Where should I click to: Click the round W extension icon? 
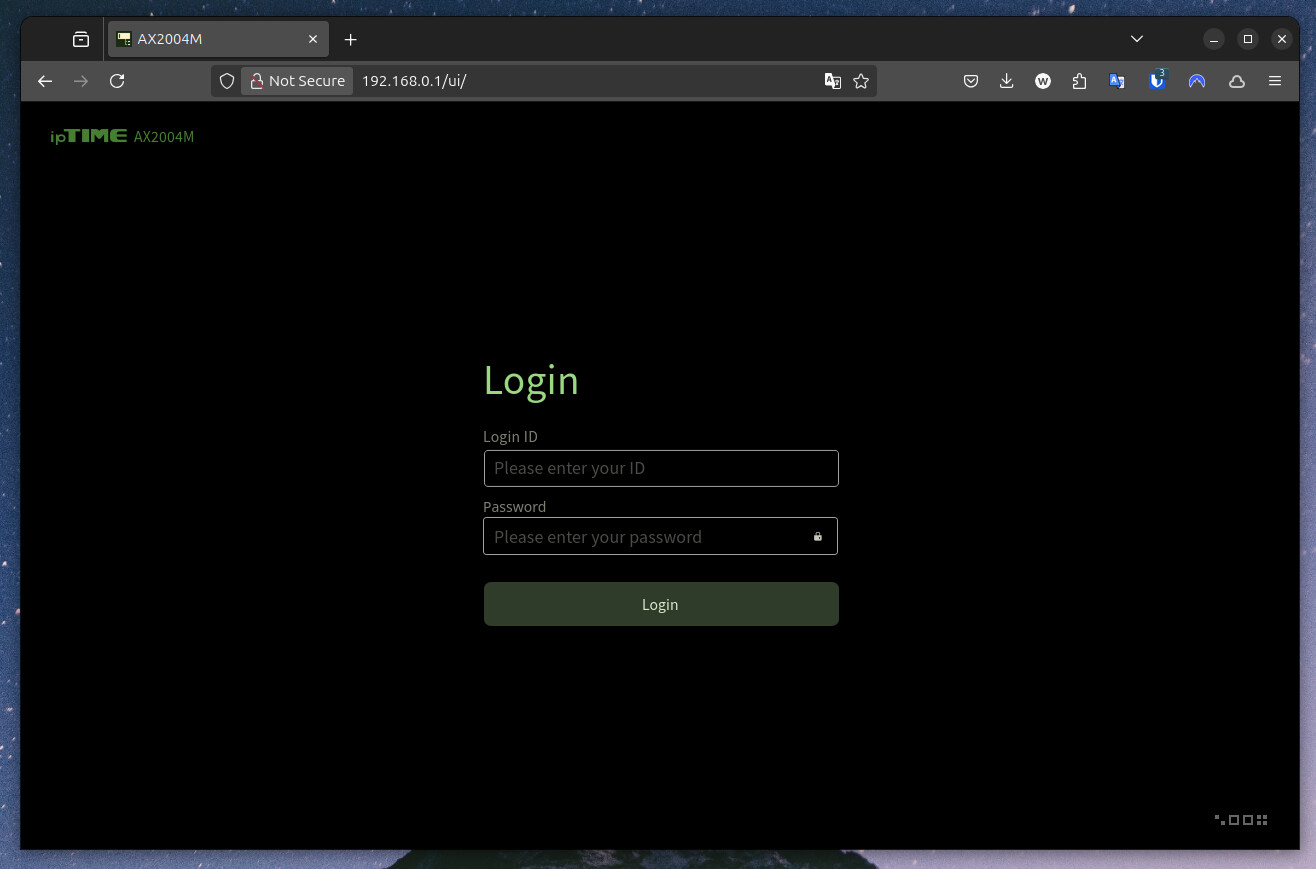pos(1043,81)
